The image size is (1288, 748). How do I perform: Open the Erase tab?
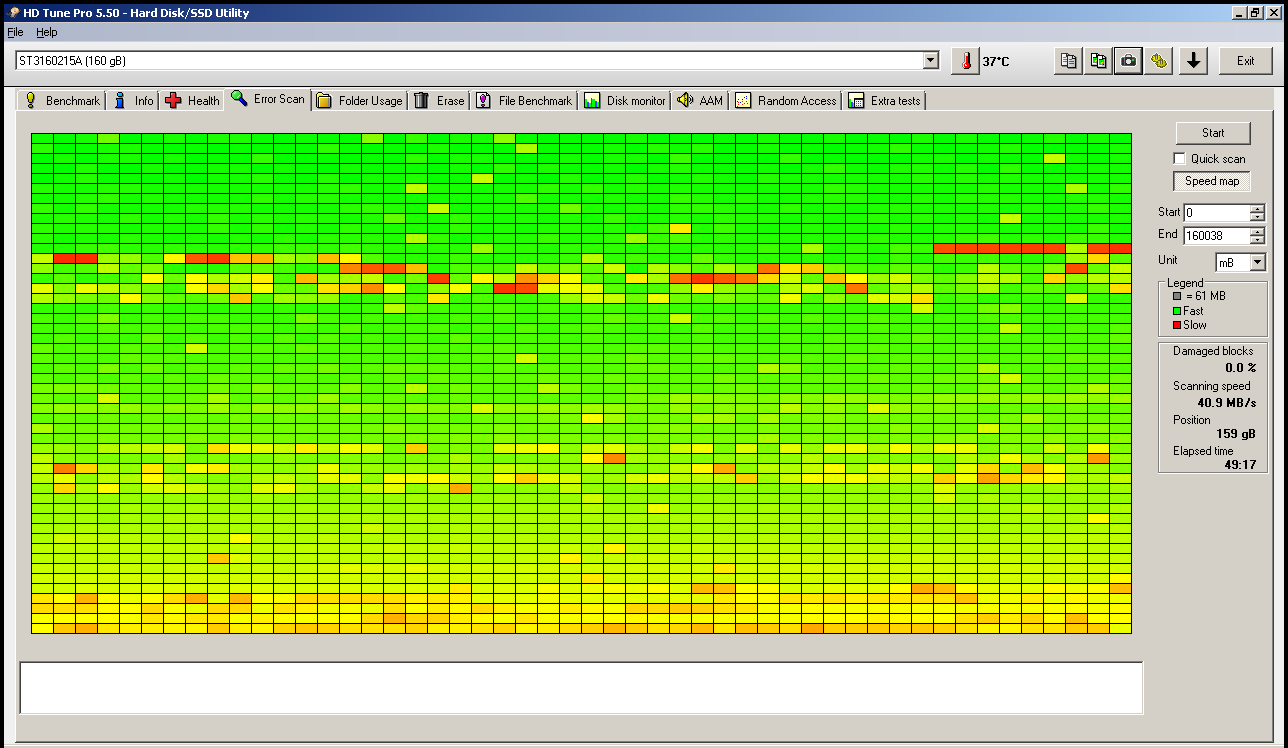point(439,101)
